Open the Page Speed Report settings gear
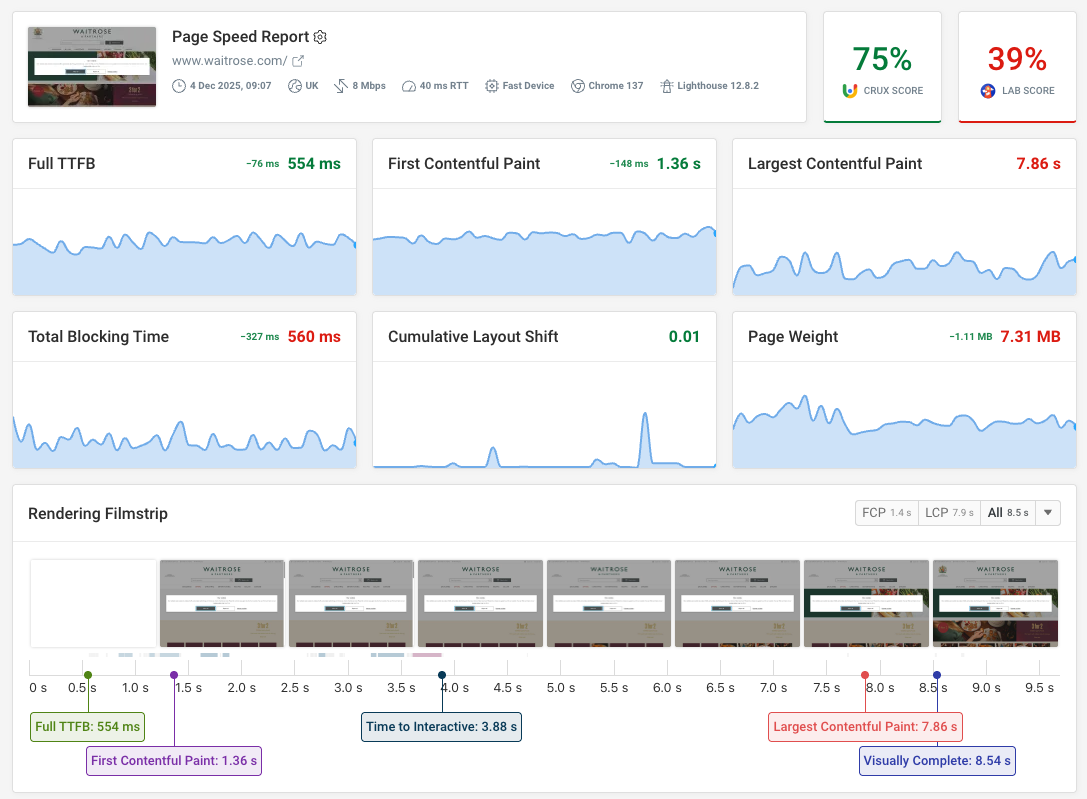Screen dimensions: 1087x799 point(320,36)
